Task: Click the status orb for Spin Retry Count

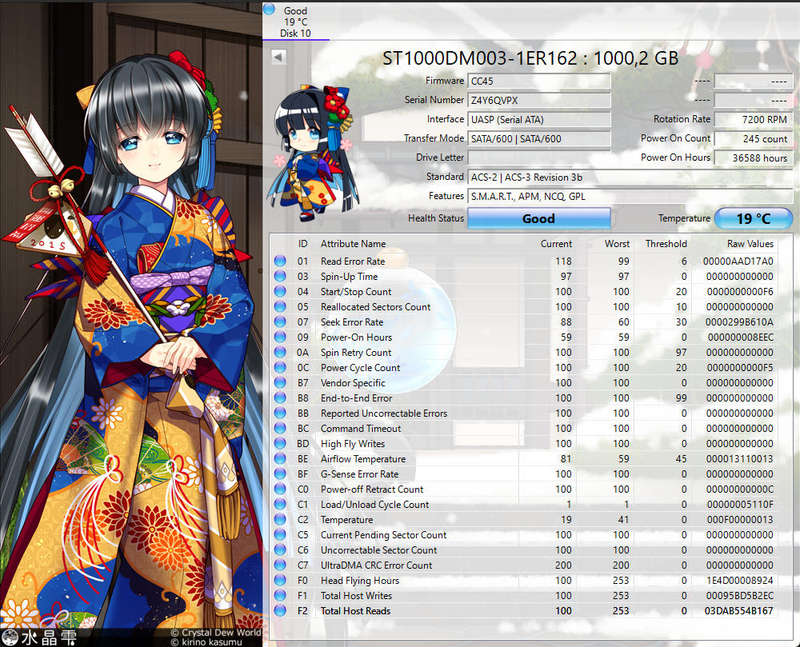Action: click(x=280, y=353)
